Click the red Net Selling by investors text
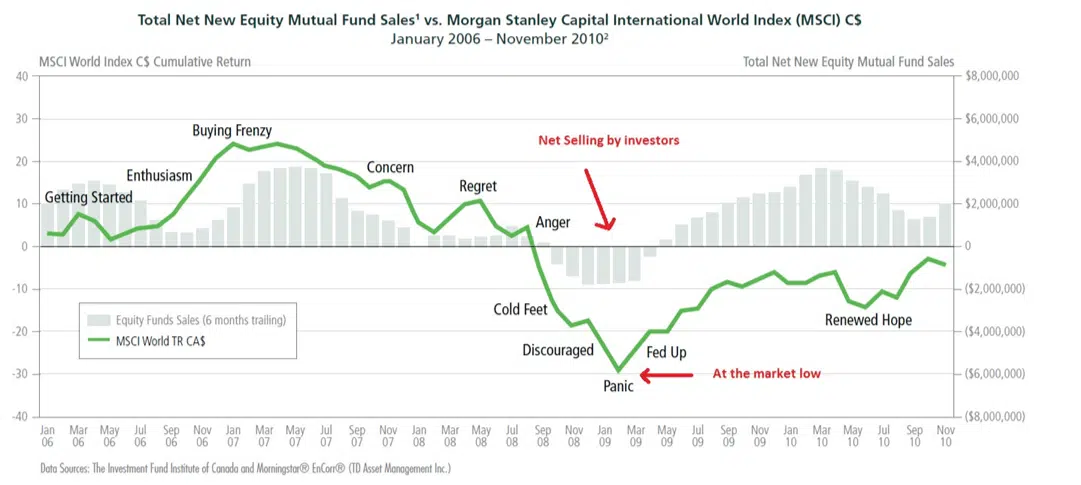 609,141
